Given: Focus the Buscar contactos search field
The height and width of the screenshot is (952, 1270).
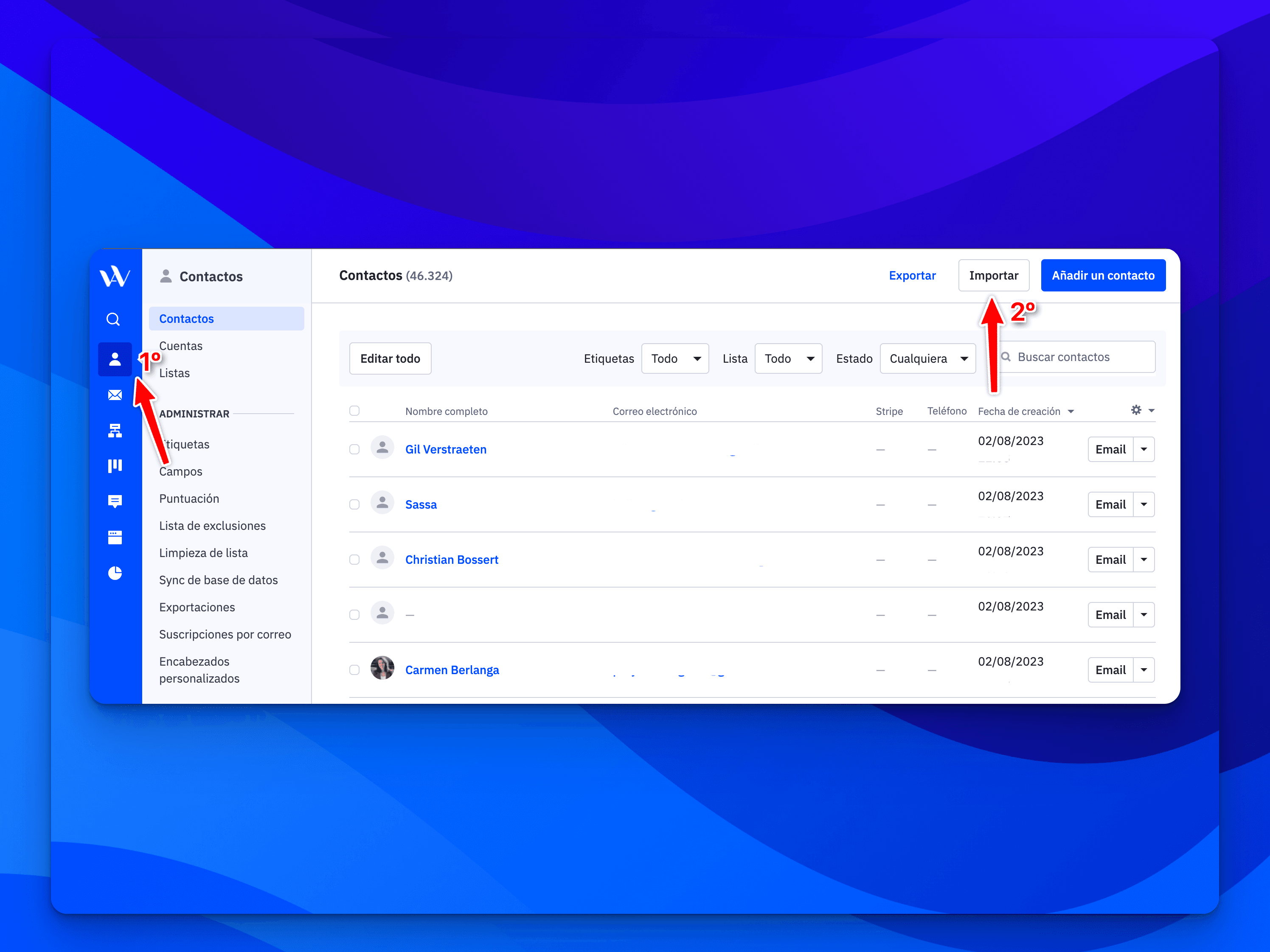Looking at the screenshot, I should click(1075, 357).
